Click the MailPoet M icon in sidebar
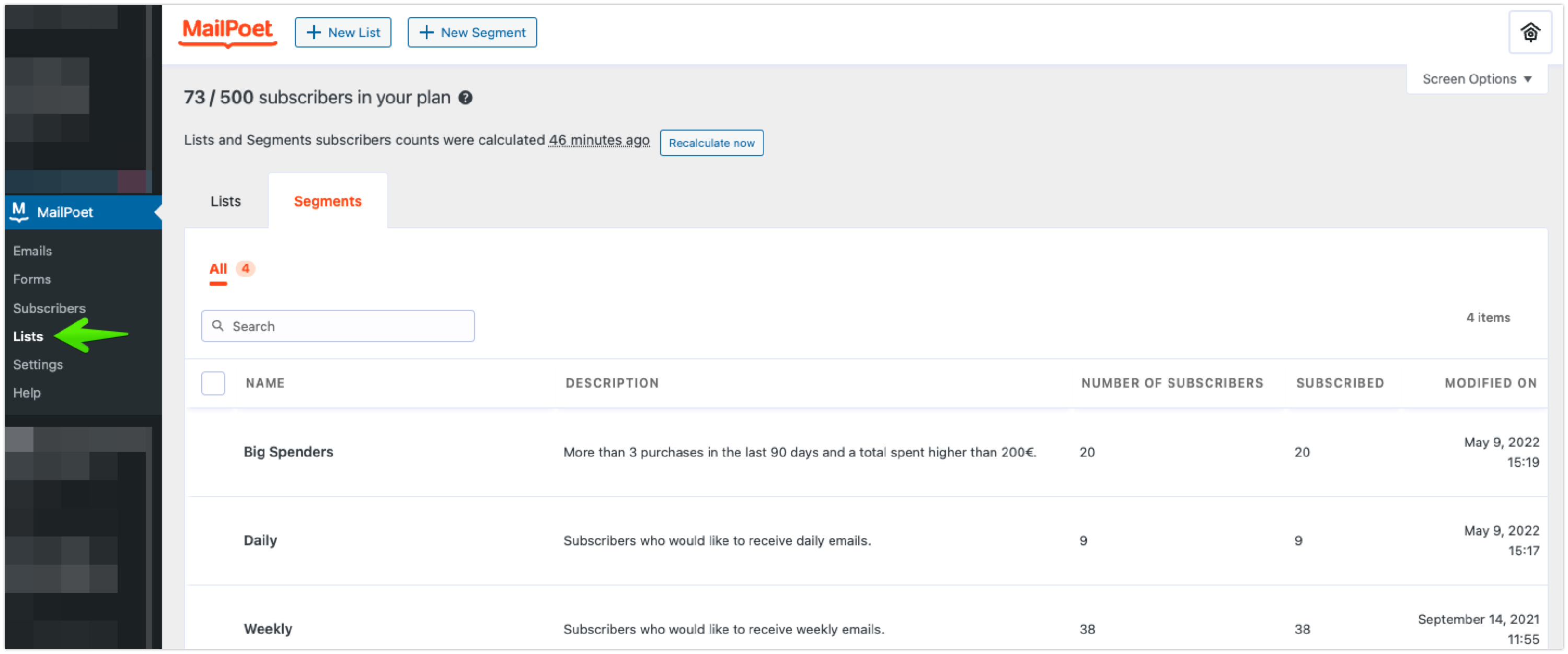 [19, 211]
